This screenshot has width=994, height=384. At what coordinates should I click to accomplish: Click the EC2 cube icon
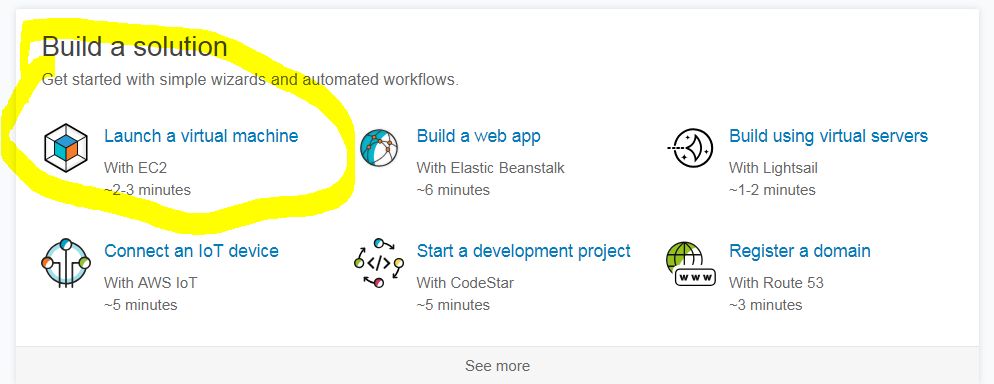65,148
